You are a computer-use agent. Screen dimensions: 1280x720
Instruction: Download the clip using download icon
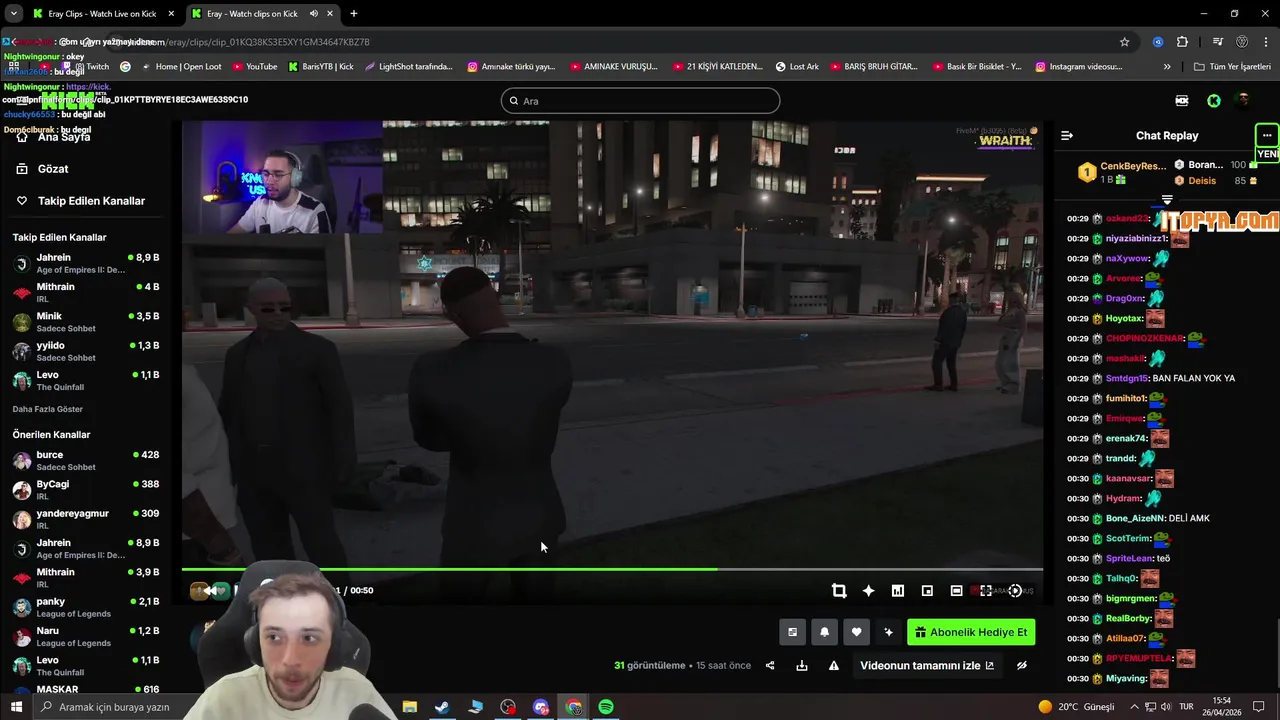[802, 666]
